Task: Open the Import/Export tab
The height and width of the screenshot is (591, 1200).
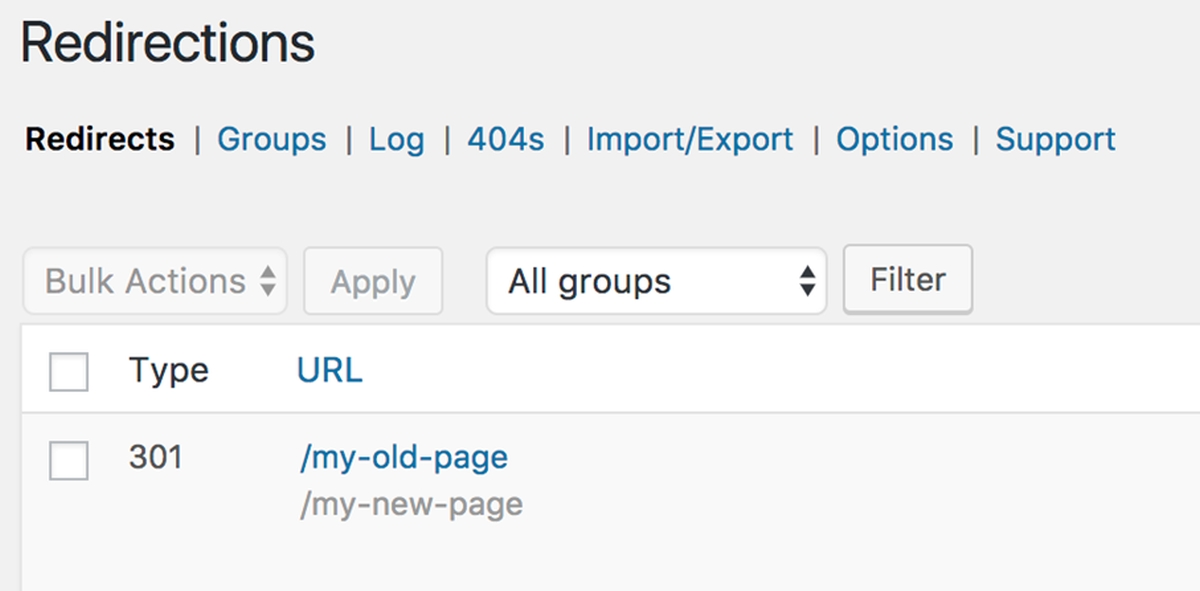Action: tap(689, 139)
